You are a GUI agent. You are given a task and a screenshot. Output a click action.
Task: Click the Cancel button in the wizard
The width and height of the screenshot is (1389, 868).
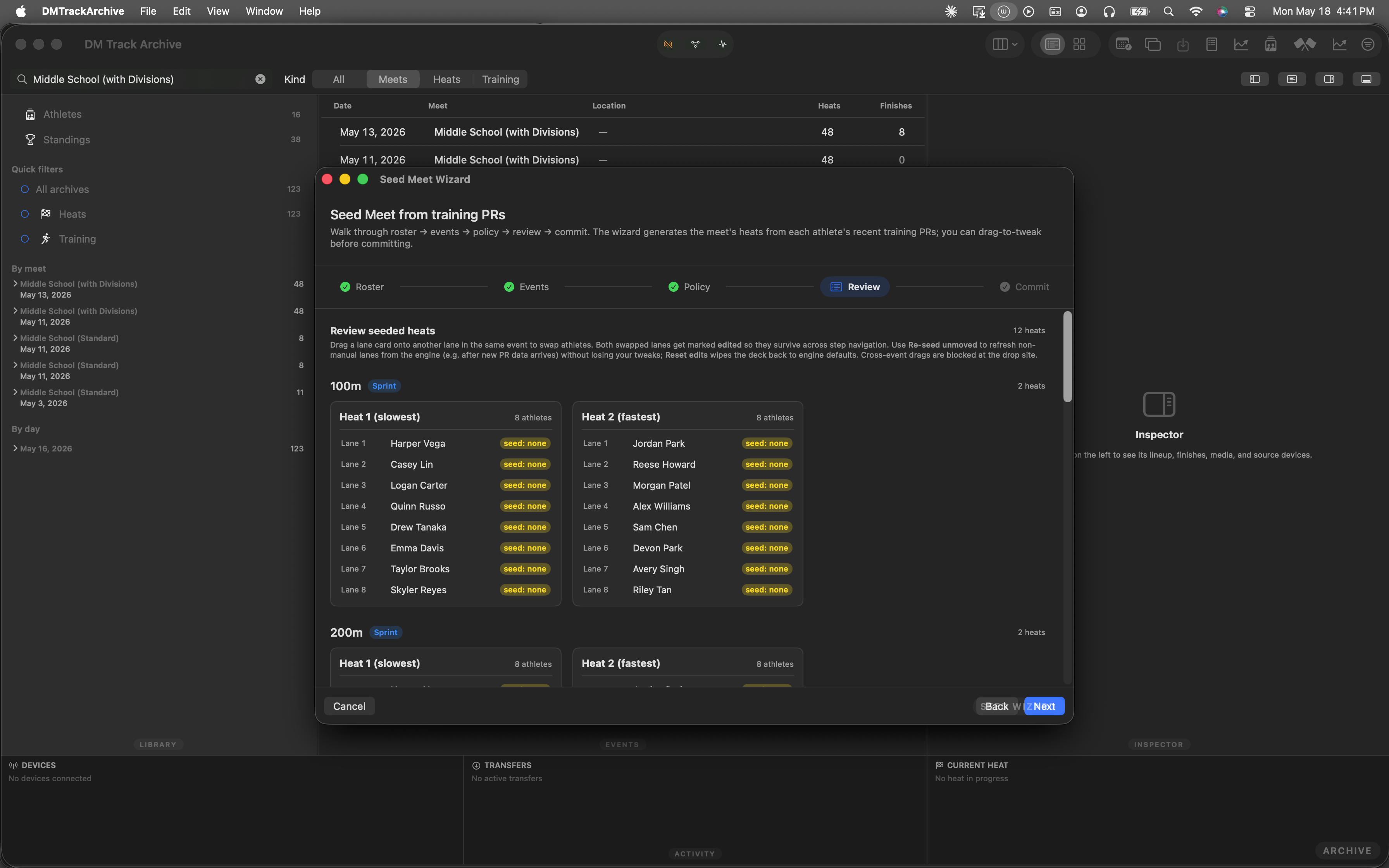point(349,706)
